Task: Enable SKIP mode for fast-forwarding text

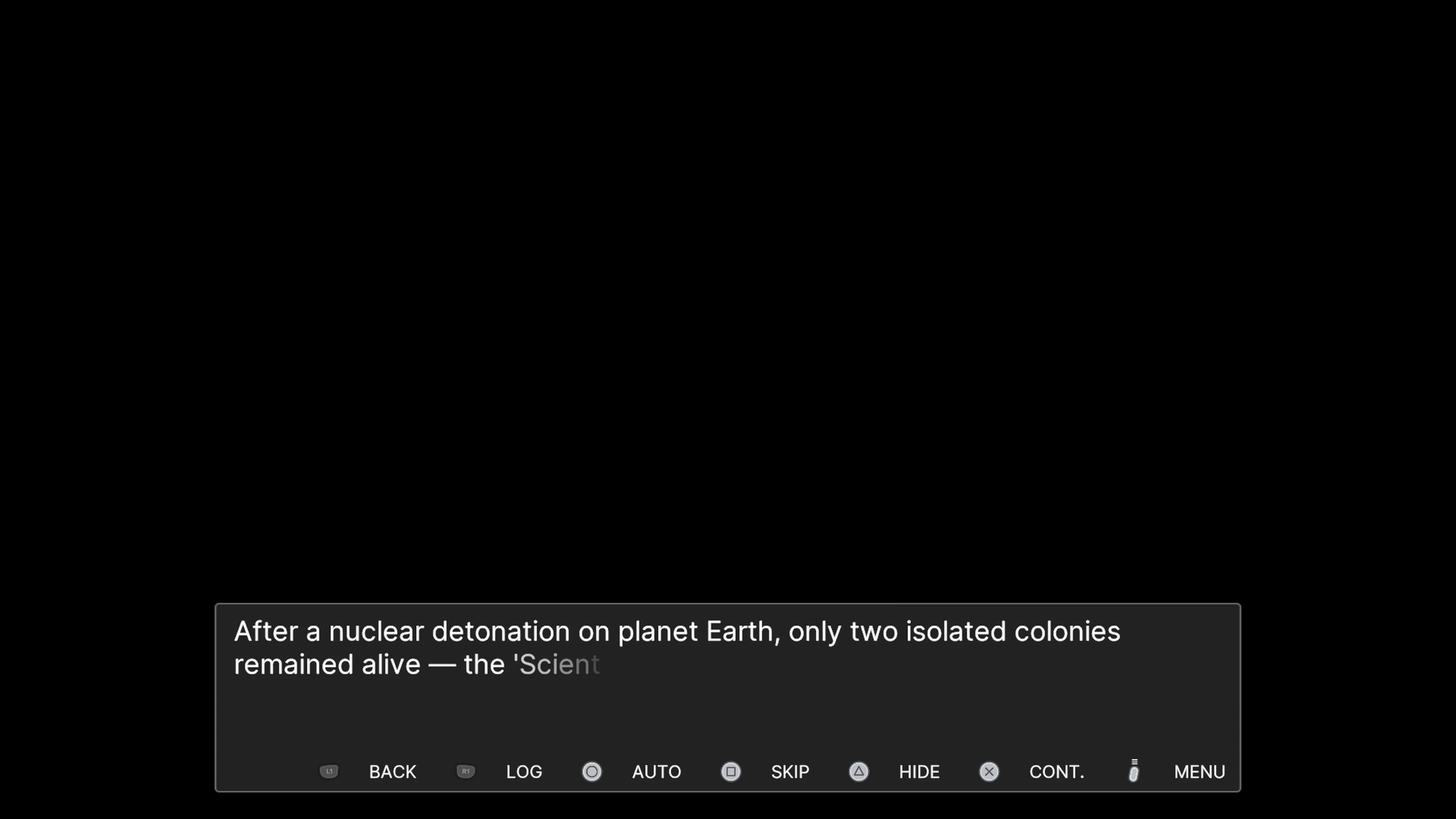Action: click(x=789, y=772)
